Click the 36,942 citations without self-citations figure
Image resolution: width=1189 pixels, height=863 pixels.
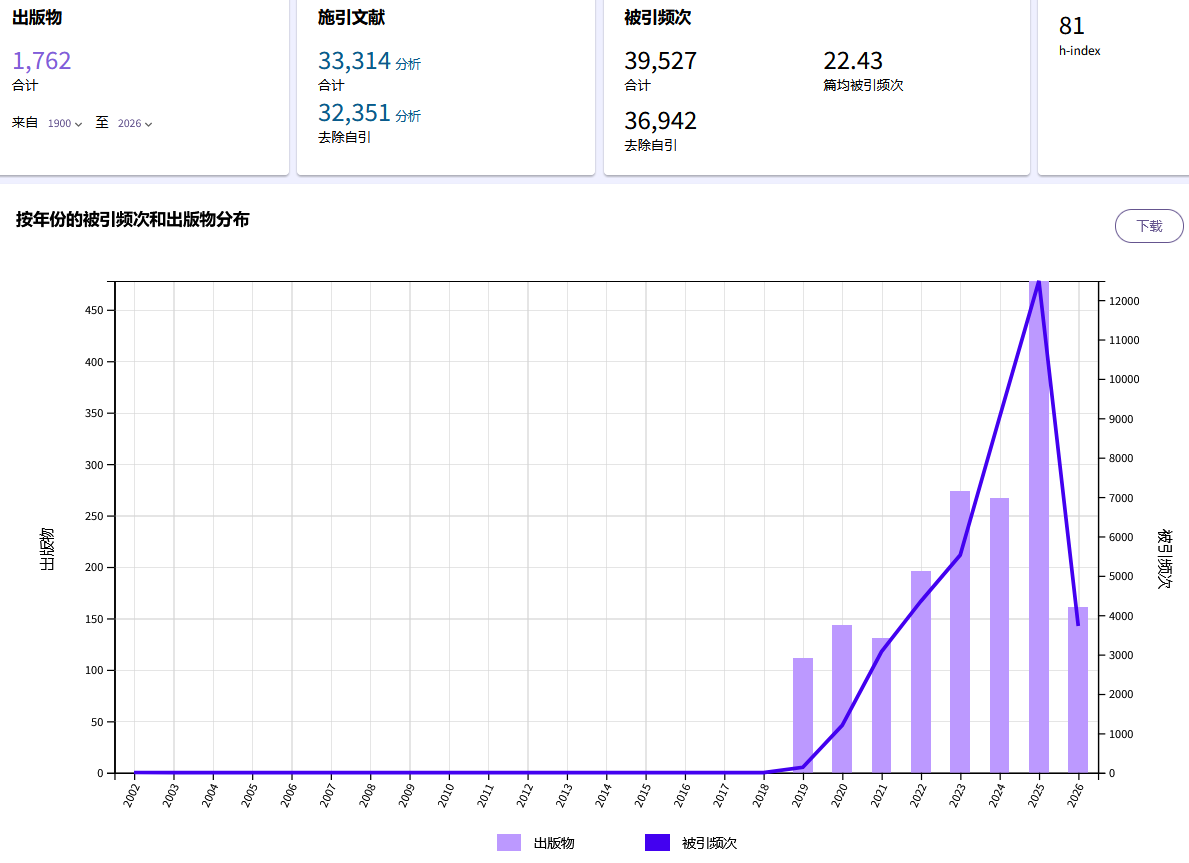(660, 121)
